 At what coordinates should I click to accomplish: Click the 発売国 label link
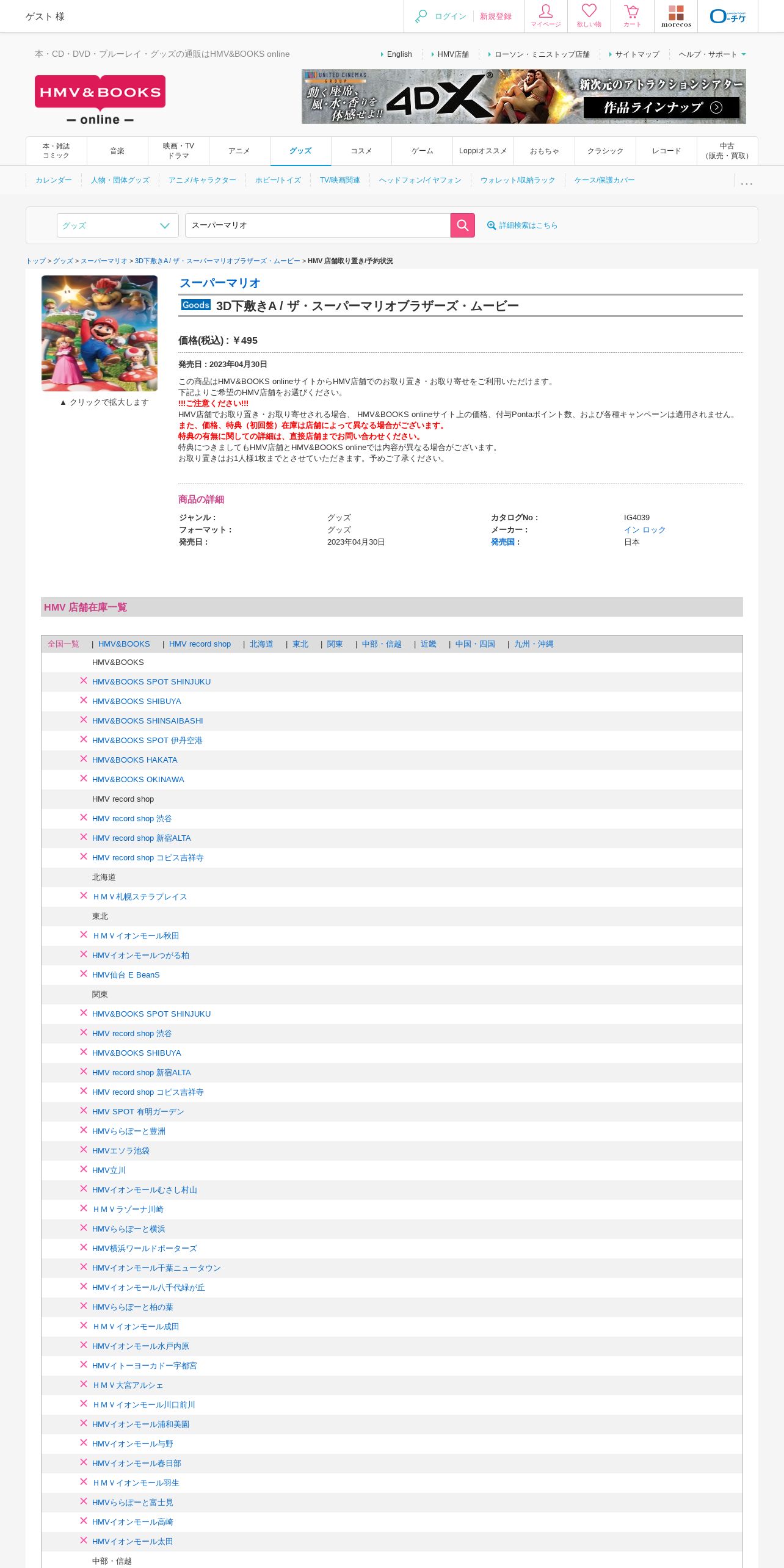[x=503, y=542]
